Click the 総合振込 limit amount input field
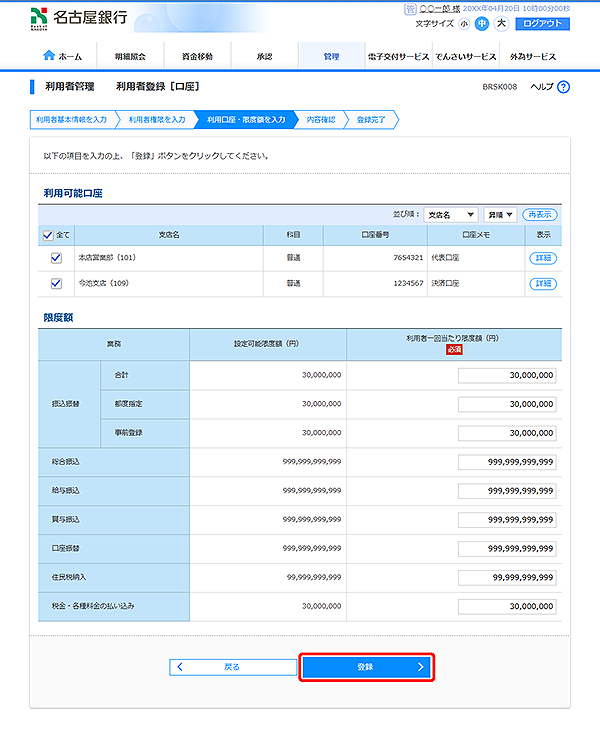The image size is (600, 730). coord(507,462)
